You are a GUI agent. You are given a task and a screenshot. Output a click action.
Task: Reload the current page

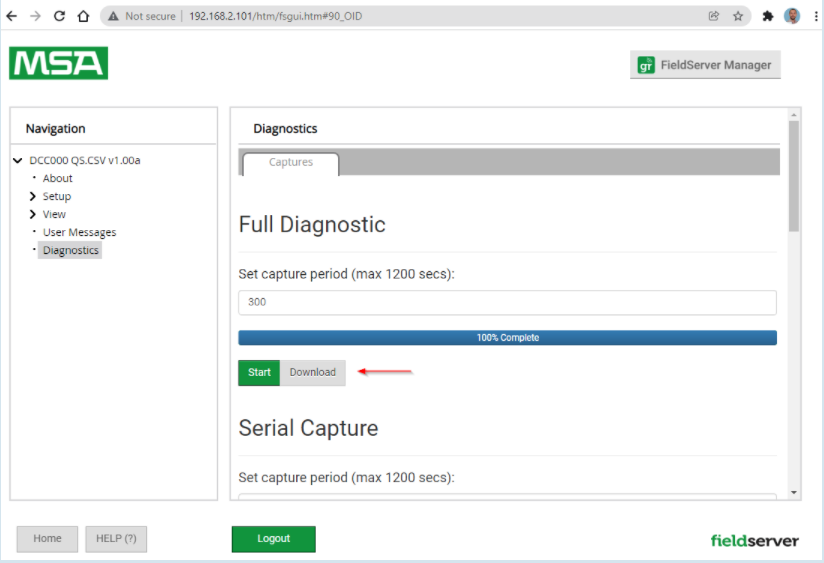pos(59,16)
